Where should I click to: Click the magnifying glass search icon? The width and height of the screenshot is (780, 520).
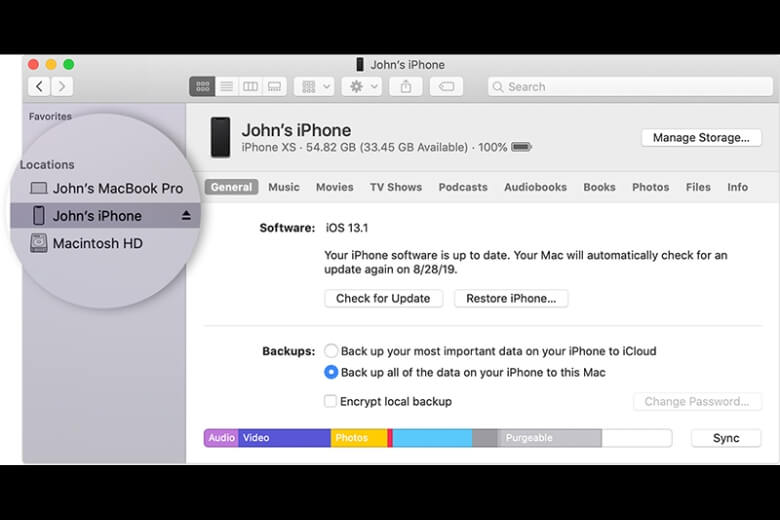(497, 87)
